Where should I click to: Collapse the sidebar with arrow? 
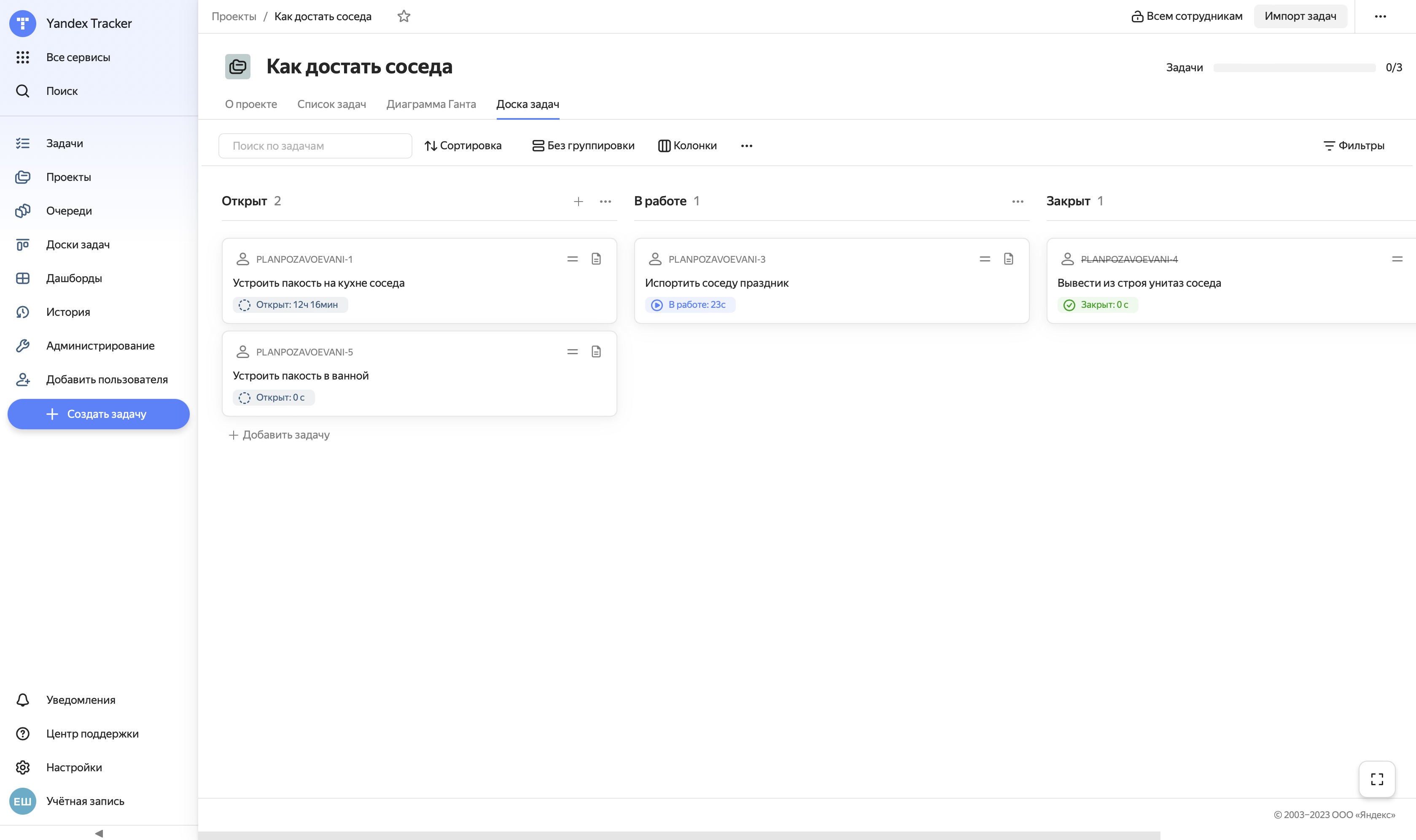click(99, 833)
